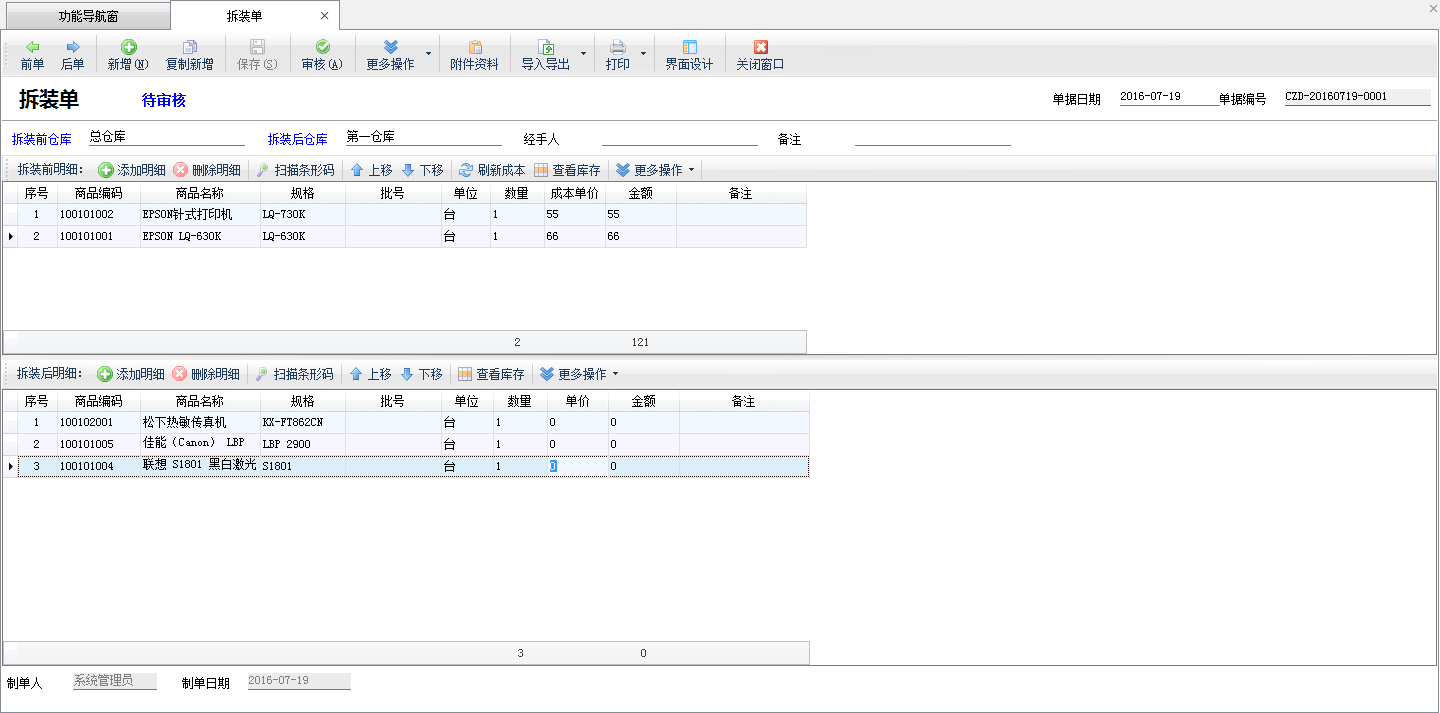The width and height of the screenshot is (1440, 713).
Task: Close the 拆装单 tab
Action: (324, 16)
